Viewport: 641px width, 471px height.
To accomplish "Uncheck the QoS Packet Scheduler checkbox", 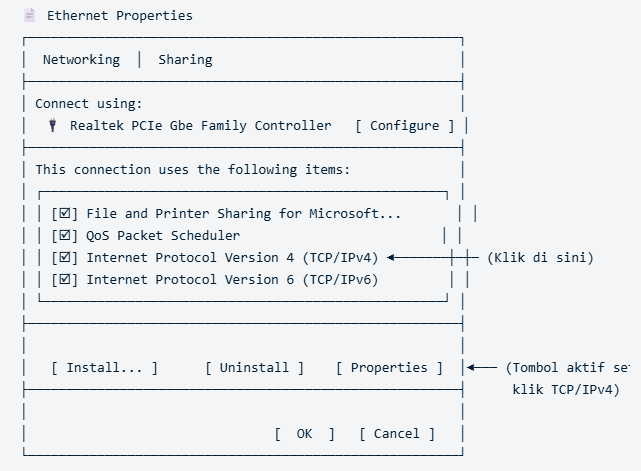I will [x=65, y=236].
